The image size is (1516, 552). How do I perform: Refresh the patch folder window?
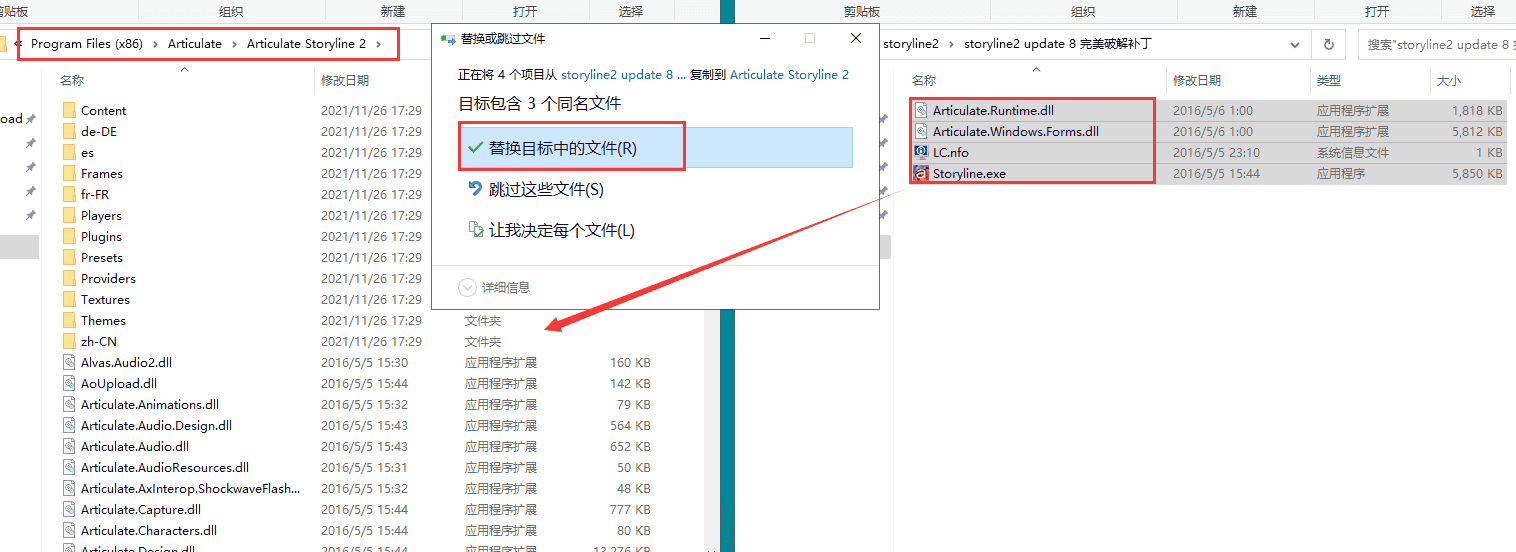coord(1328,44)
